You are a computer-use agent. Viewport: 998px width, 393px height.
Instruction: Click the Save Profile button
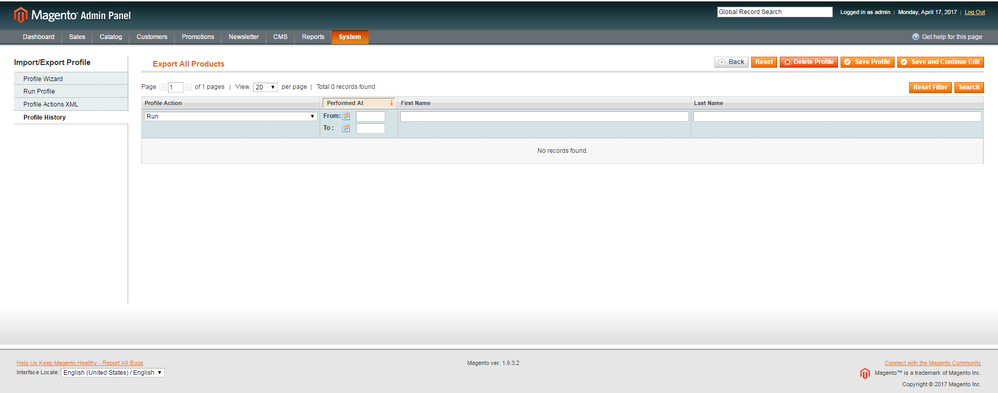[x=867, y=62]
